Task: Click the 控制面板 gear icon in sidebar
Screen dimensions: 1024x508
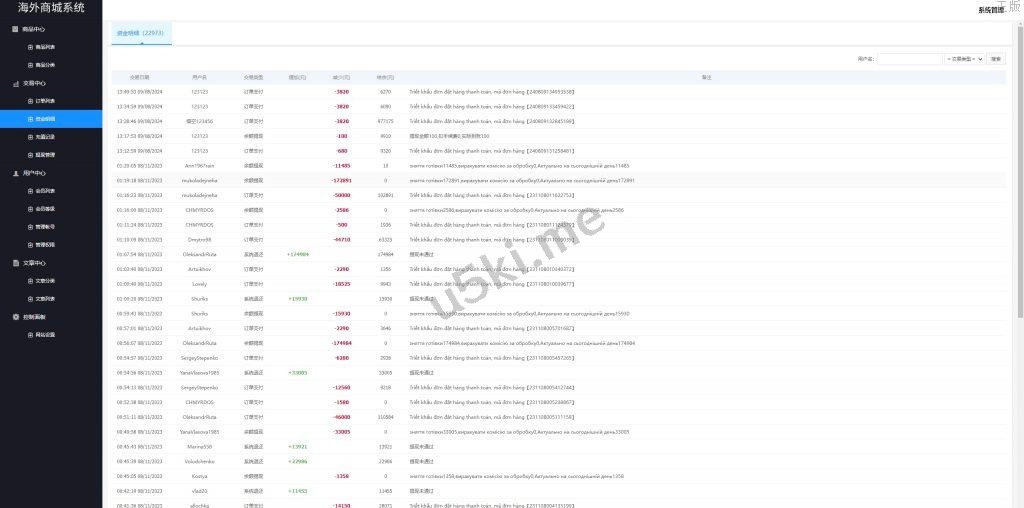Action: (x=14, y=317)
